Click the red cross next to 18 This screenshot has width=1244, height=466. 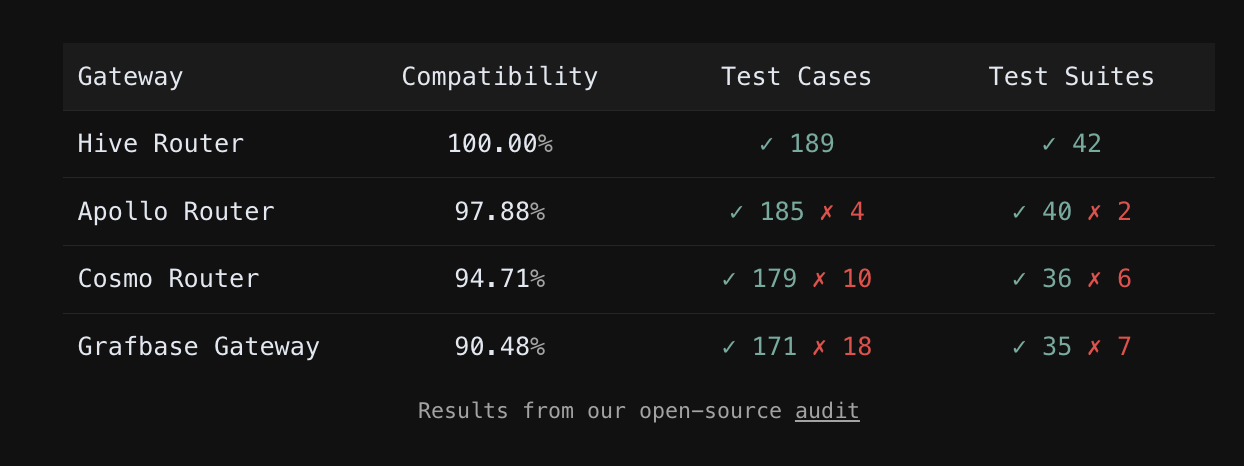(820, 347)
